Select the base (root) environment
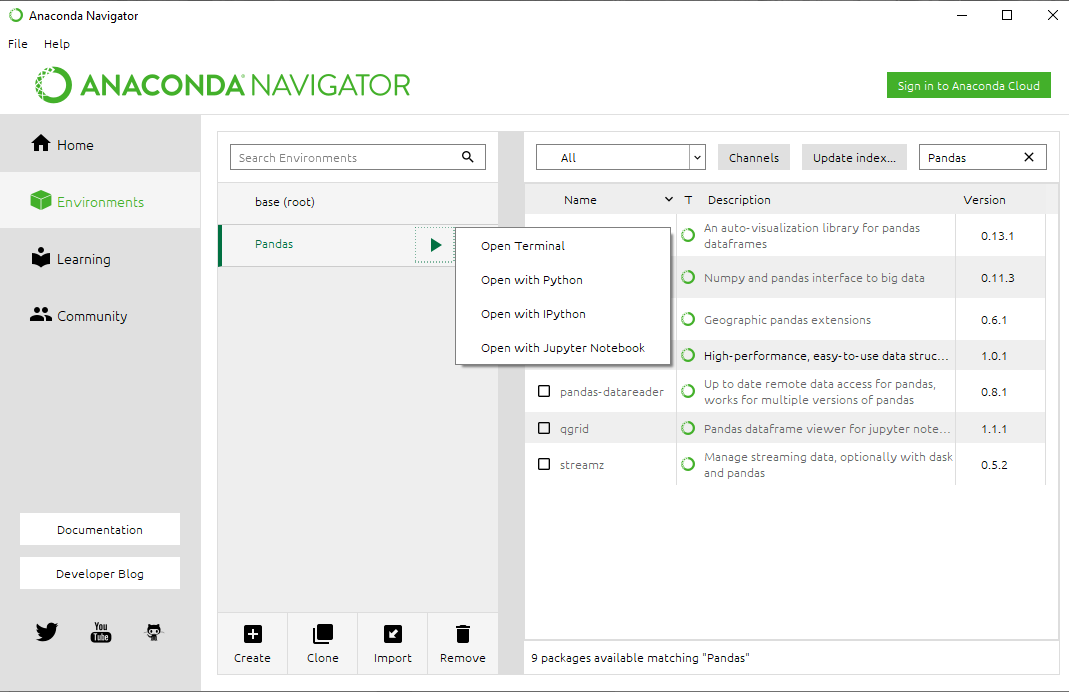The height and width of the screenshot is (692, 1069). pos(285,202)
